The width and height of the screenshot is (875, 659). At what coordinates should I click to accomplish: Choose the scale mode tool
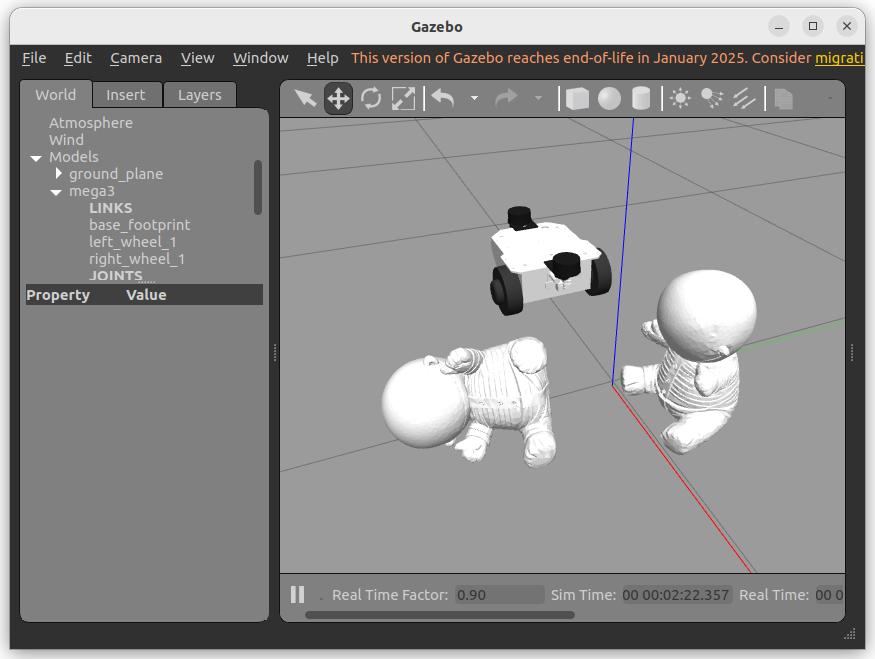(x=403, y=98)
